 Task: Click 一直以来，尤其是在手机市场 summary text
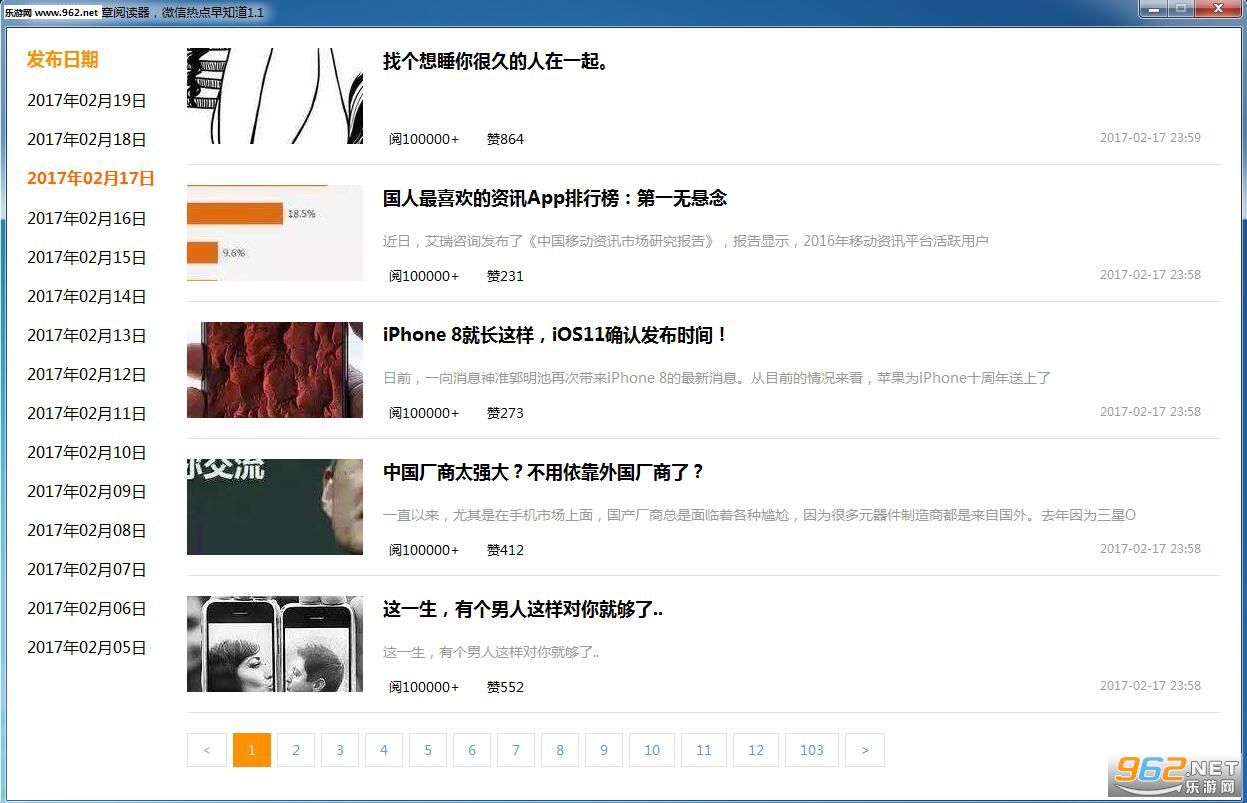pyautogui.click(x=759, y=515)
